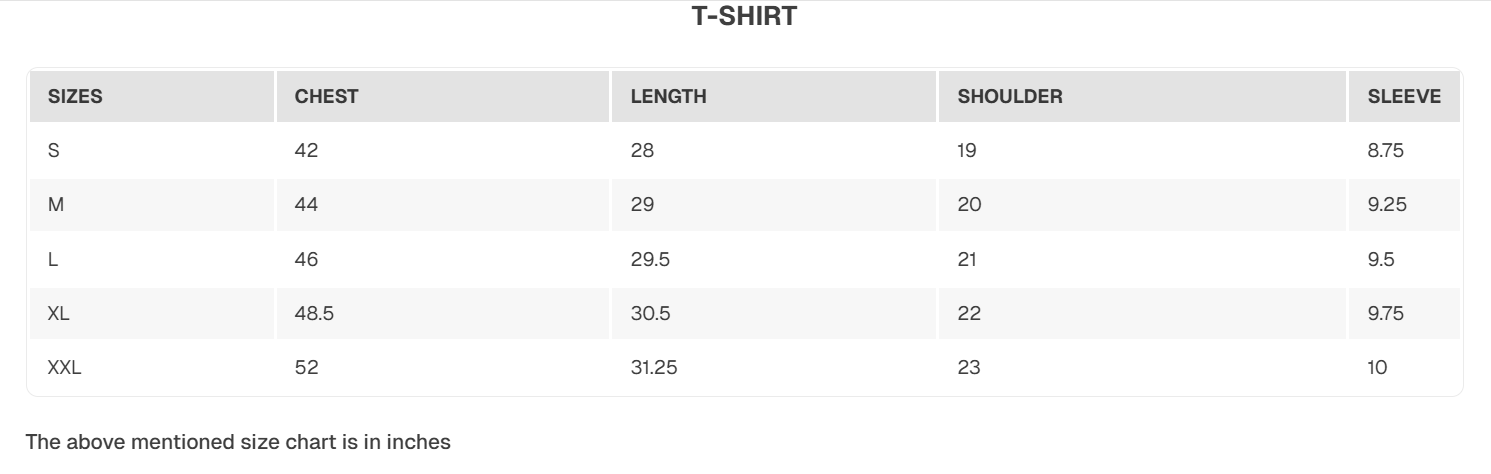
Task: Select shoulder value 19 for S
Action: click(967, 151)
